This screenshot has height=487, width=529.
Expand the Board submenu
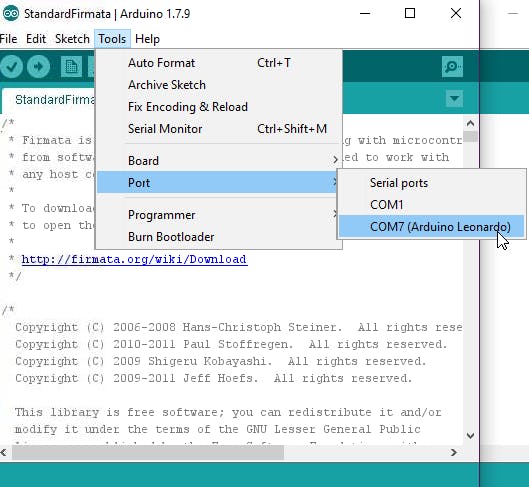(x=219, y=161)
